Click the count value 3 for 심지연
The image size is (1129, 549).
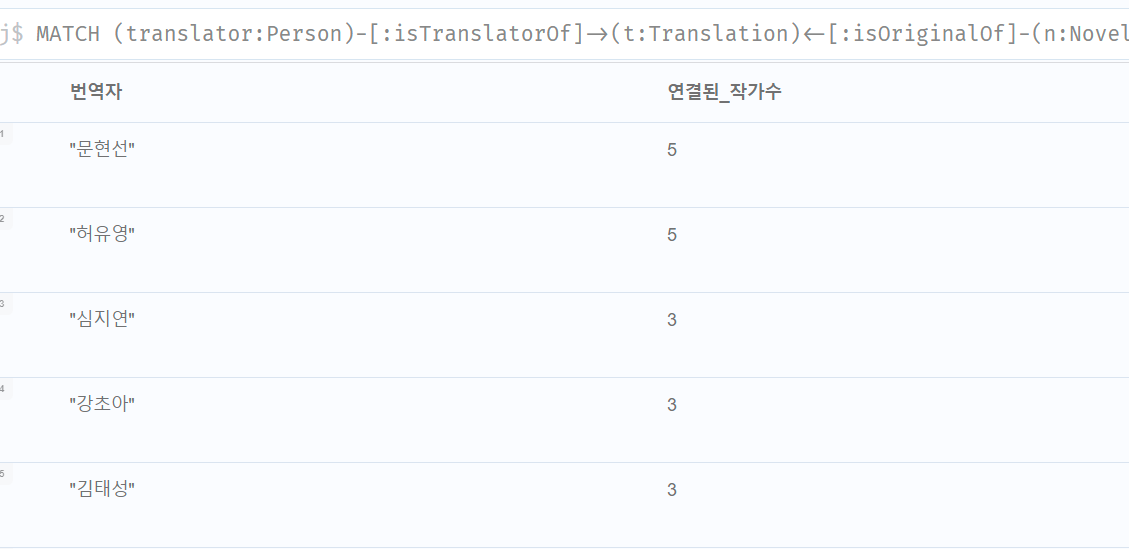(672, 320)
